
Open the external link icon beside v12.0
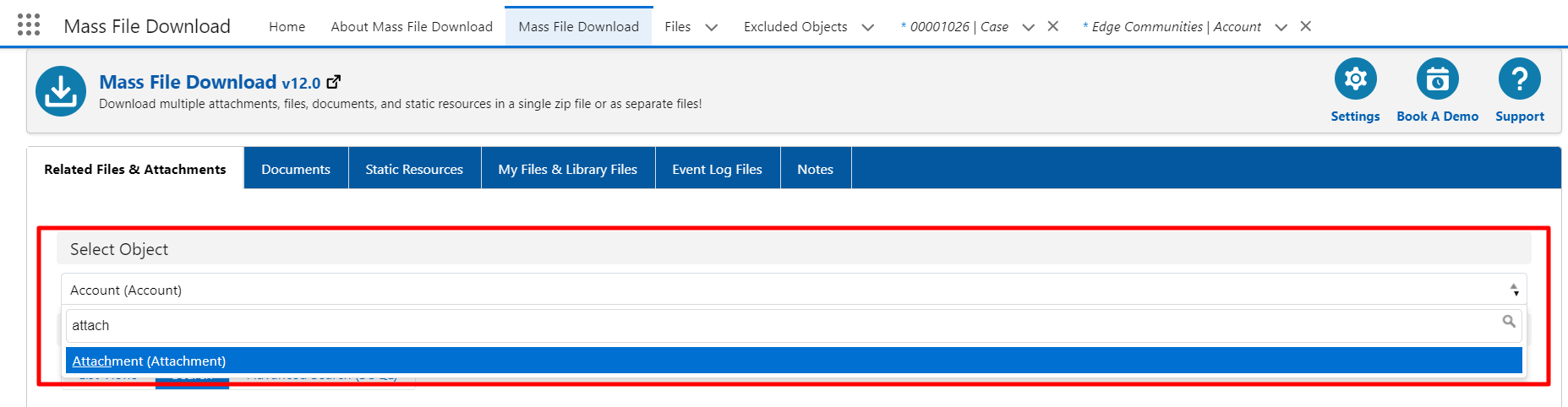[x=334, y=82]
